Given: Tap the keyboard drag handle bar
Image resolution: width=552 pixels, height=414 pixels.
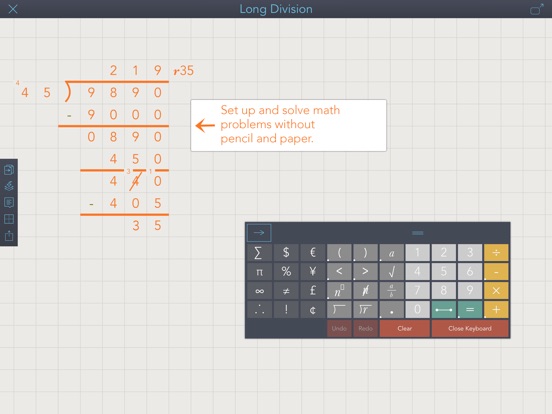Looking at the screenshot, I should 418,233.
